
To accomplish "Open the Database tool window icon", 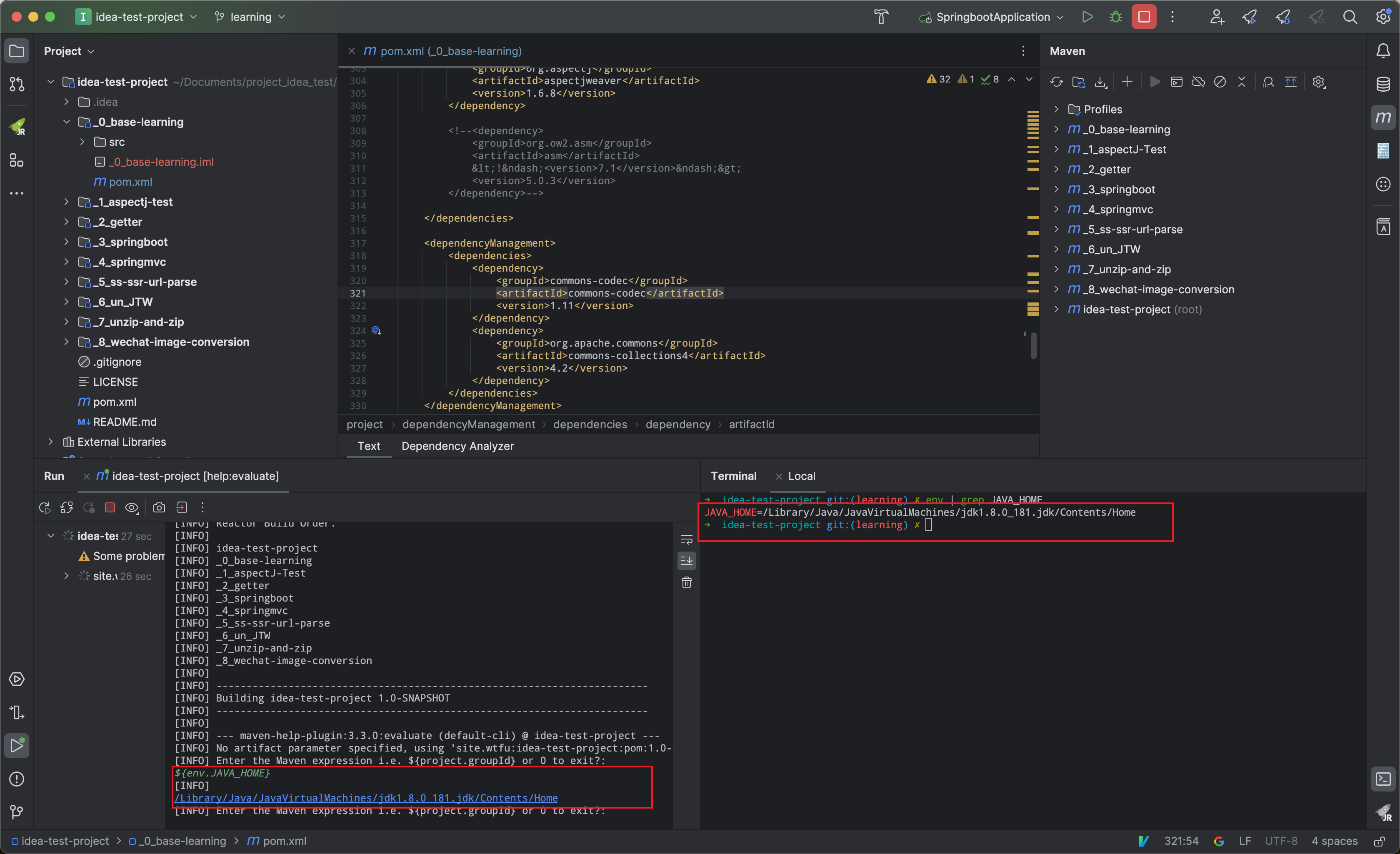I will [x=1383, y=84].
